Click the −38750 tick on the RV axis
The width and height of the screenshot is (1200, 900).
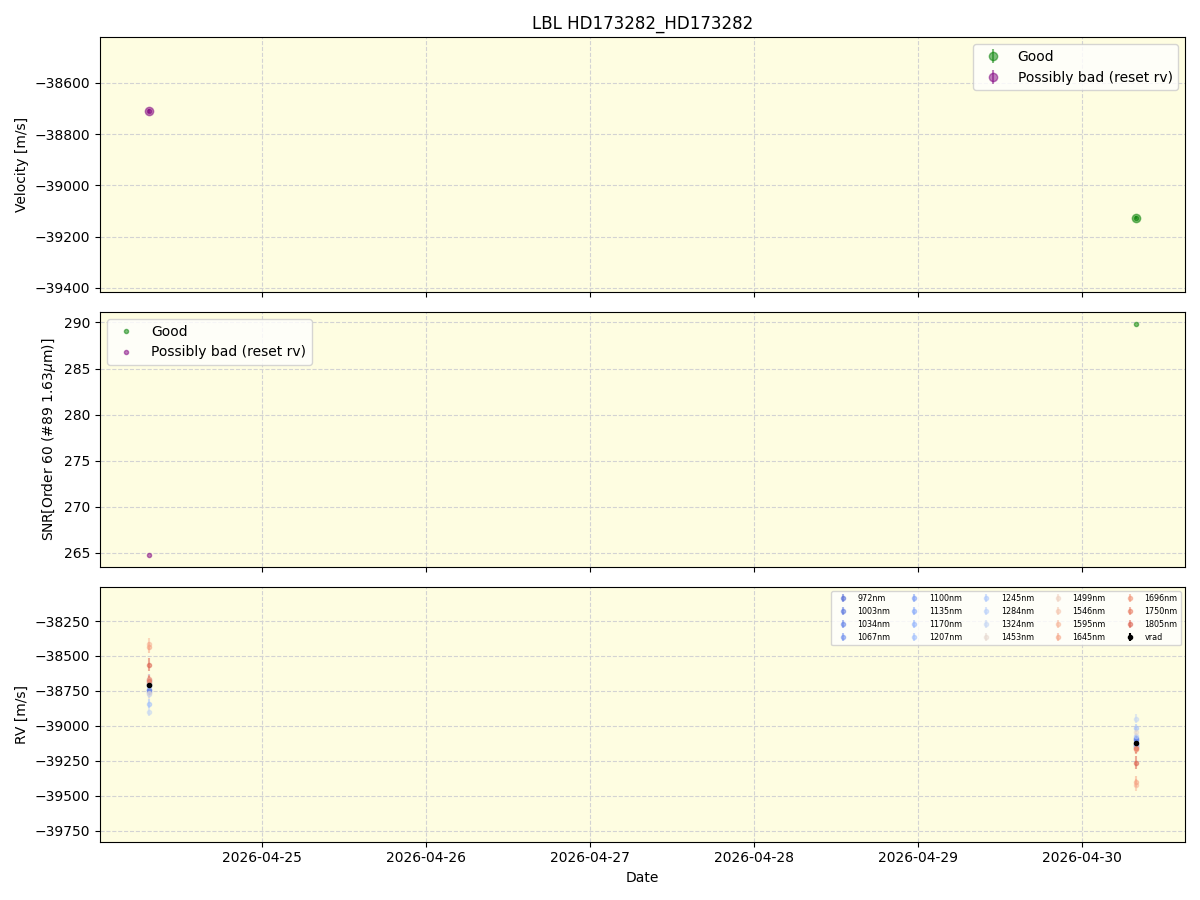[65, 691]
